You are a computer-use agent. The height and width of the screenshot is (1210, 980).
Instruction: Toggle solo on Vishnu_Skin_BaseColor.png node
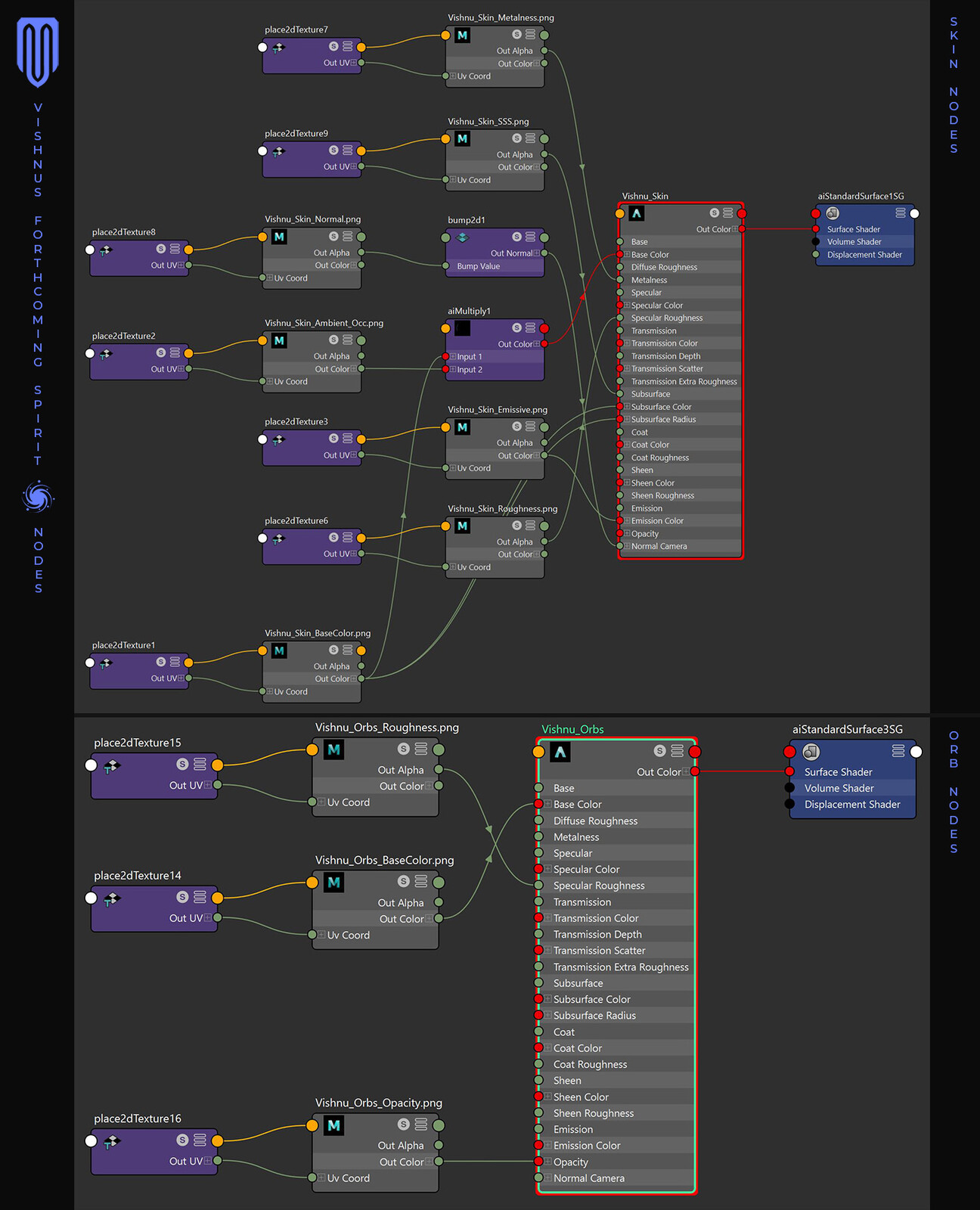point(333,650)
